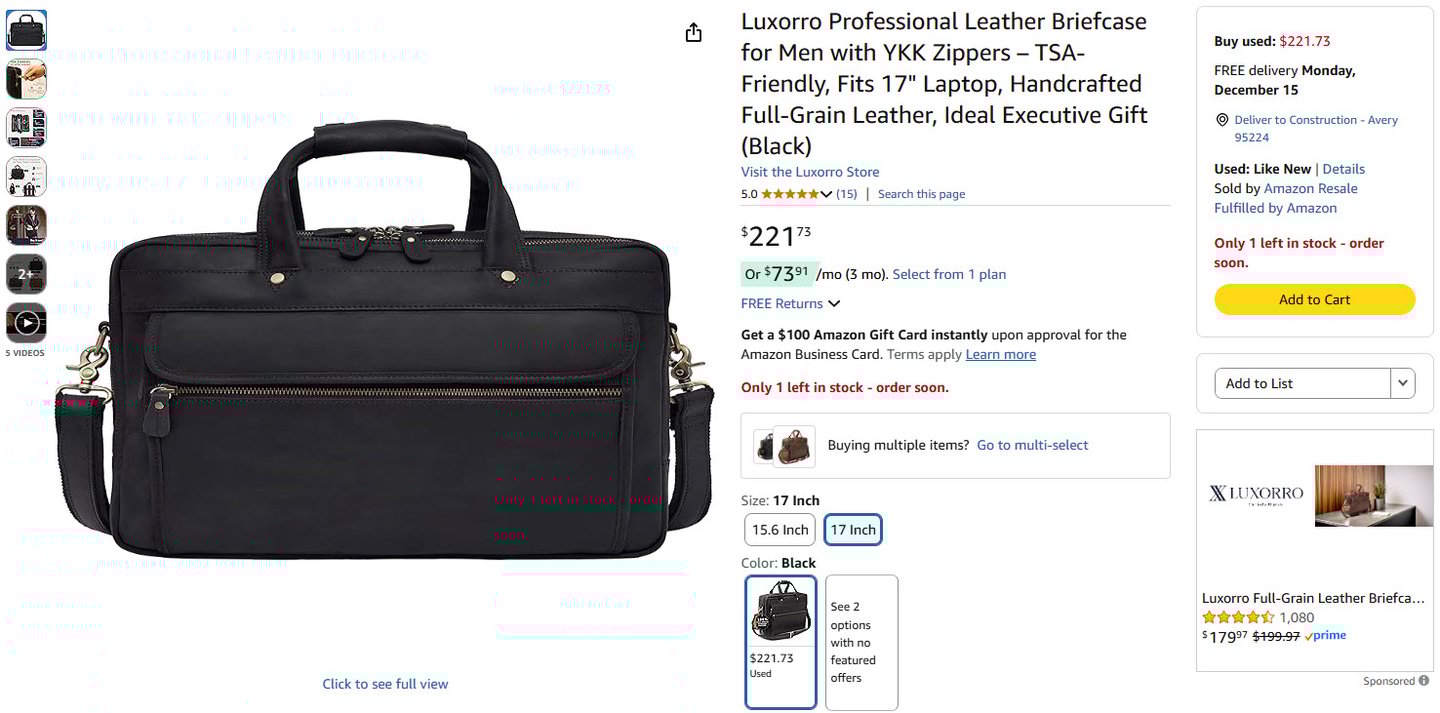This screenshot has width=1440, height=713.
Task: Choose the Black color swatch at $221.73
Action: pos(781,642)
